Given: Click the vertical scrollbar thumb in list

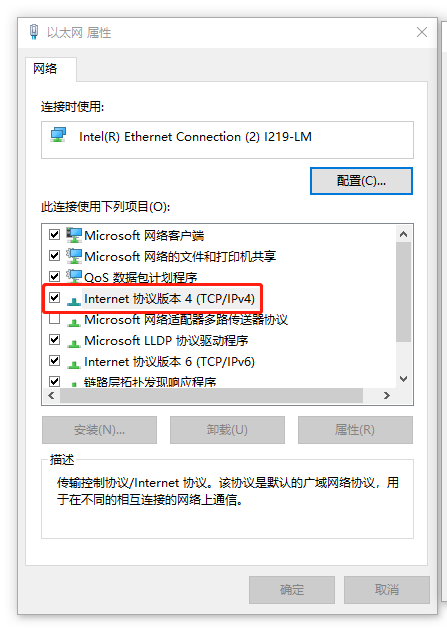Looking at the screenshot, I should coord(403,292).
